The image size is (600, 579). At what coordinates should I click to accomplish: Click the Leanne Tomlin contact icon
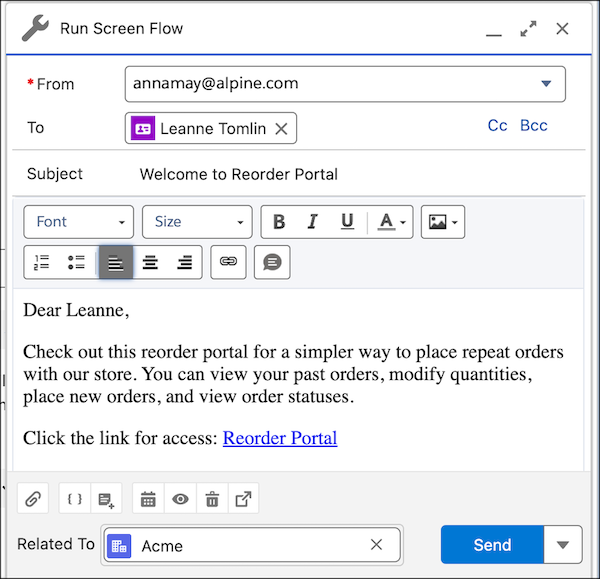[143, 129]
